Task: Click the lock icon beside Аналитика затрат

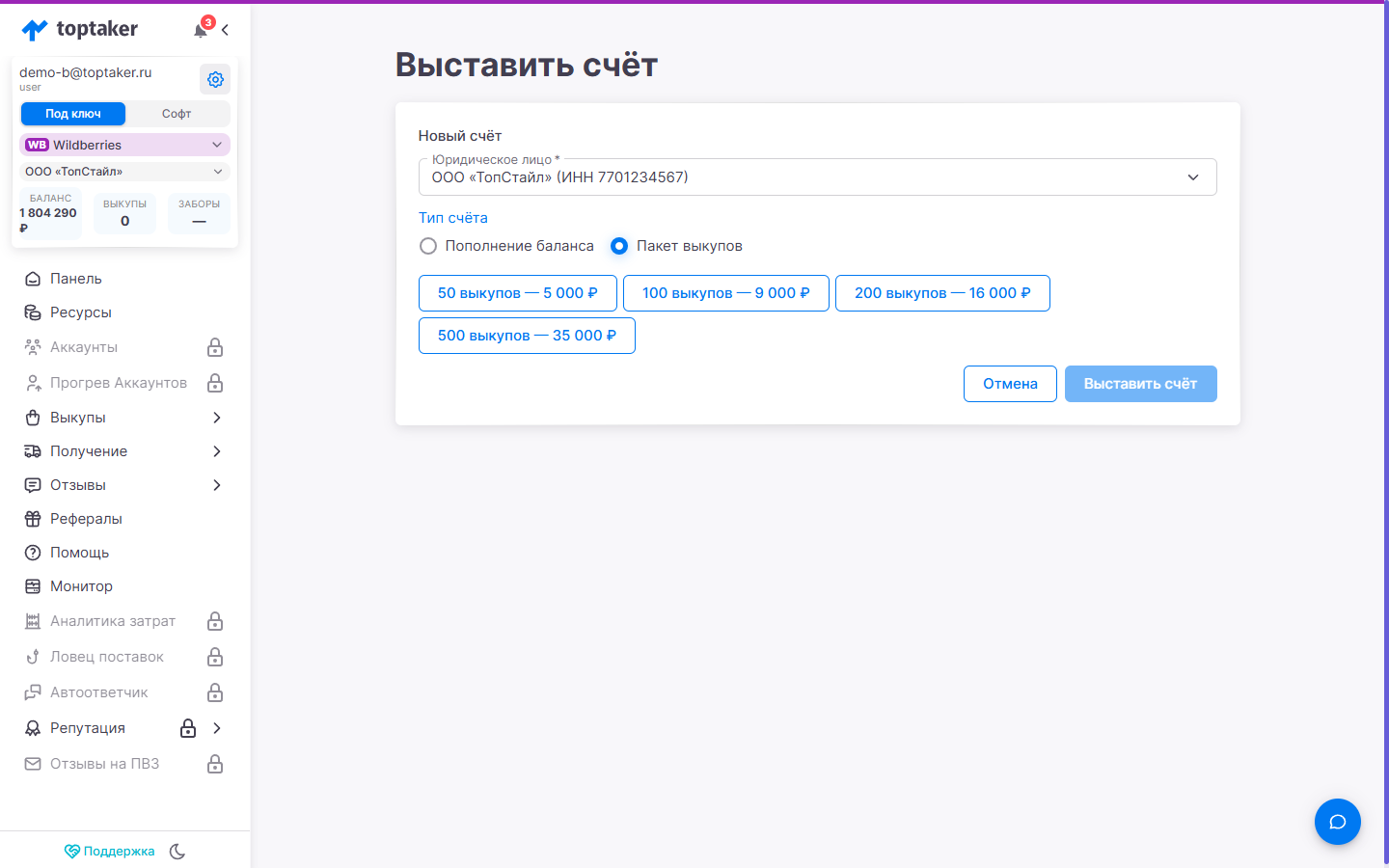Action: (215, 621)
